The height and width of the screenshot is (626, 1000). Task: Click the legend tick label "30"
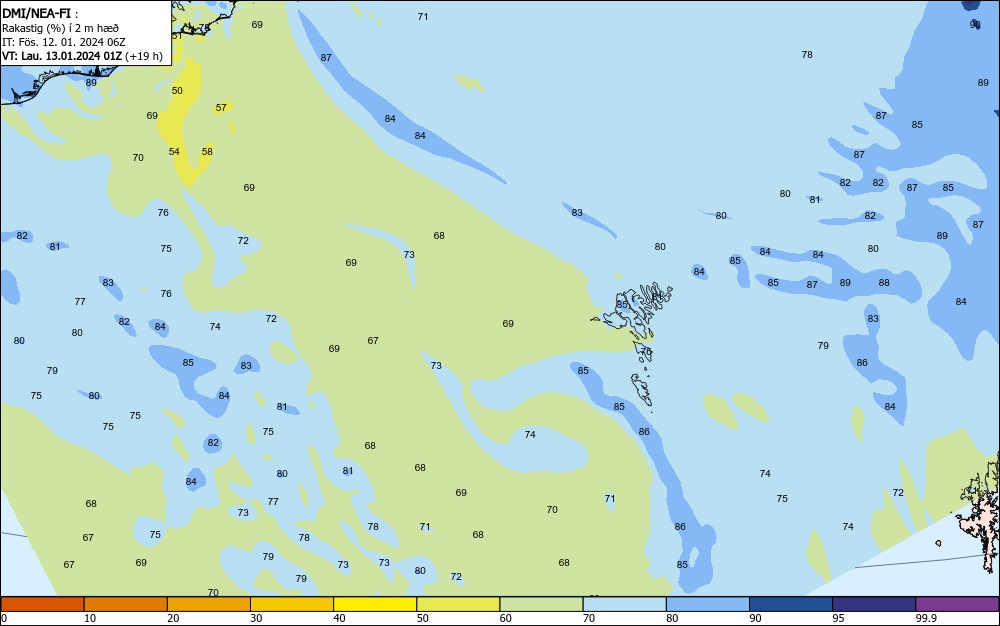[256, 618]
